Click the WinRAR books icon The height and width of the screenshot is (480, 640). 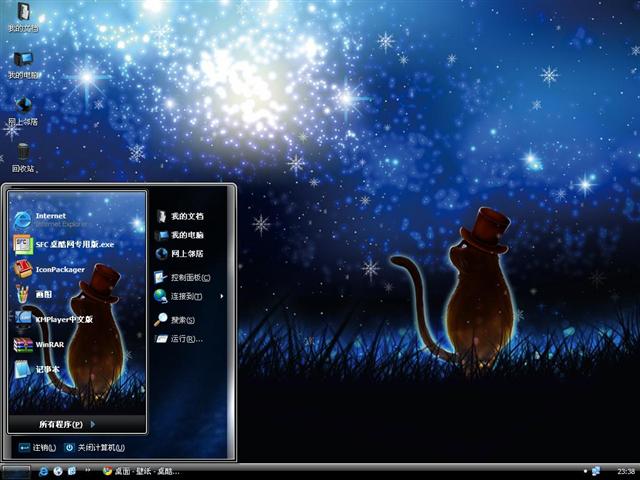coord(23,345)
